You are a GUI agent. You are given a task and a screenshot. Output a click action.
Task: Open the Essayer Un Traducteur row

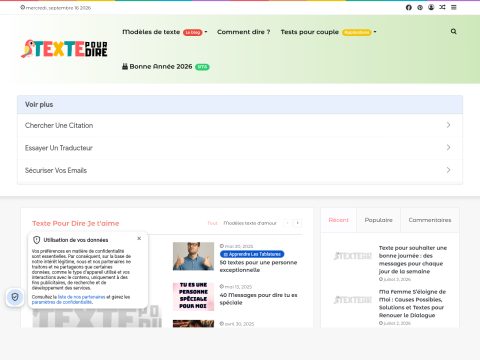(x=240, y=148)
